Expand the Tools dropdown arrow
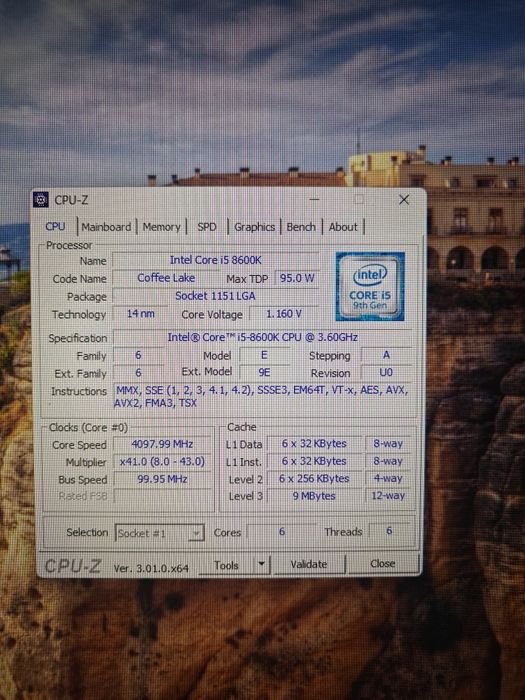Screen dimensions: 525x700 click(262, 564)
